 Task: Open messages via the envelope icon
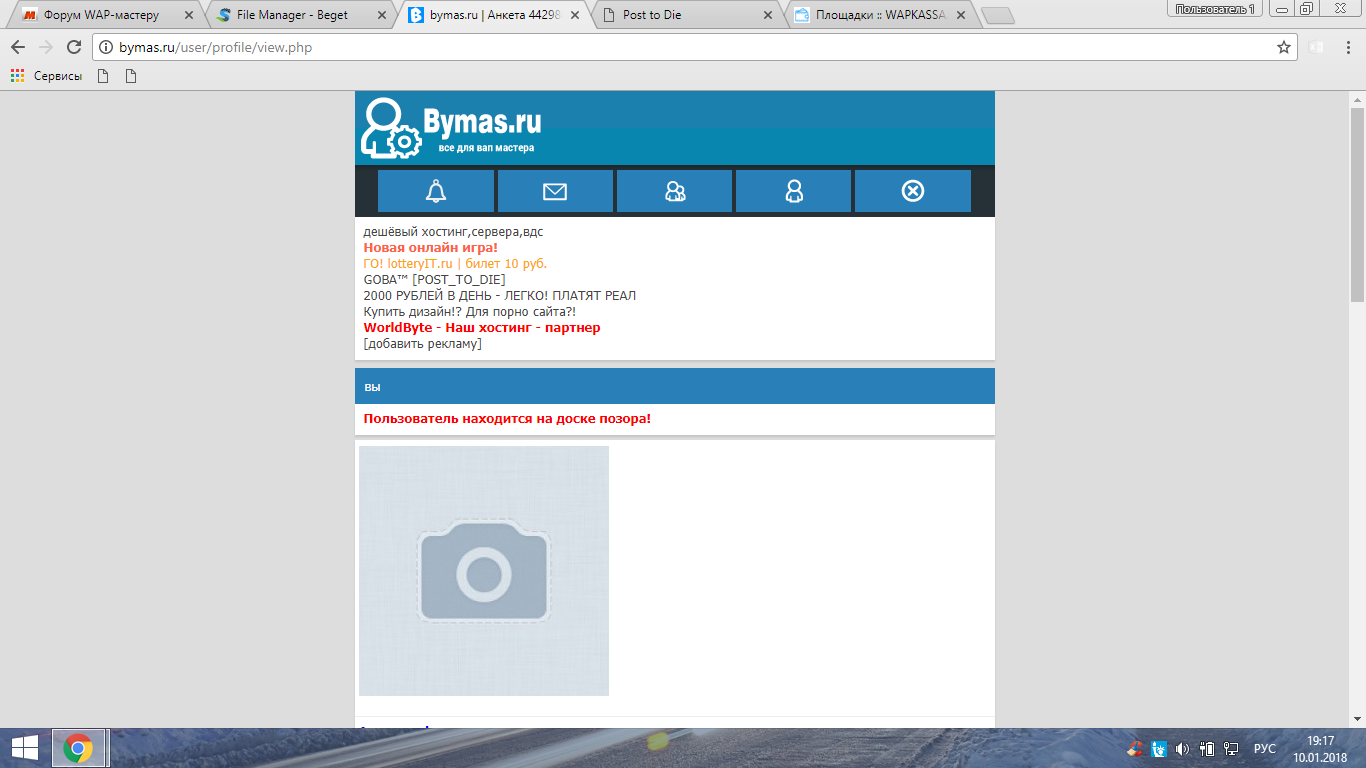click(x=555, y=191)
